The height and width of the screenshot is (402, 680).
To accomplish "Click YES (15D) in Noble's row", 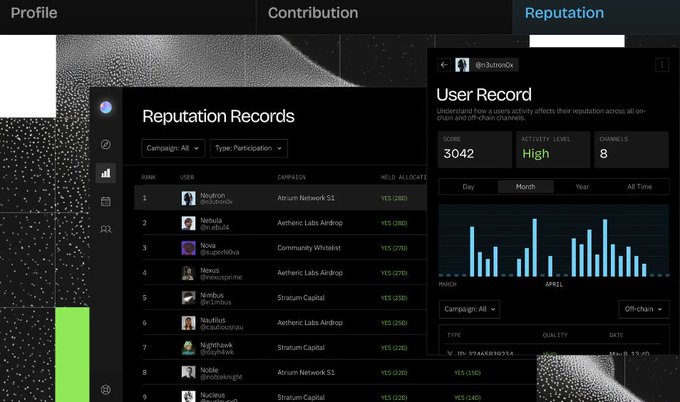I will click(467, 373).
